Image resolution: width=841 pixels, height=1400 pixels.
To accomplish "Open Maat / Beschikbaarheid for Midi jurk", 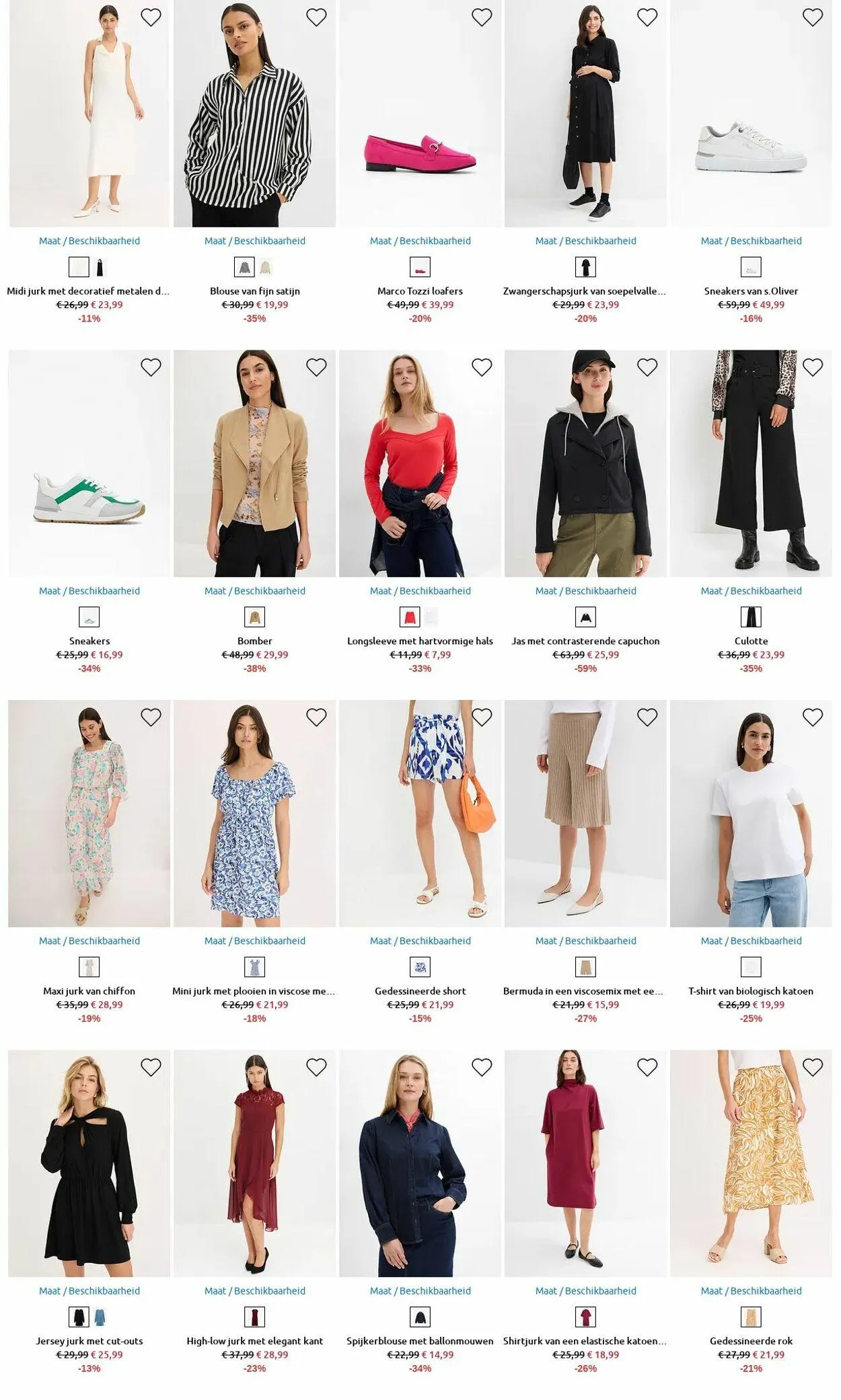I will coord(89,241).
